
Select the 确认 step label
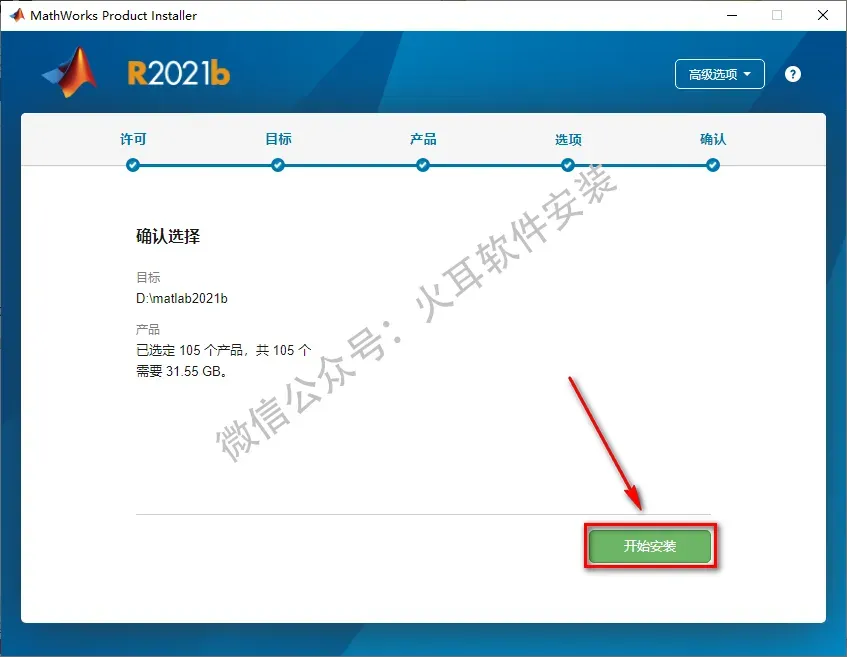pos(713,139)
